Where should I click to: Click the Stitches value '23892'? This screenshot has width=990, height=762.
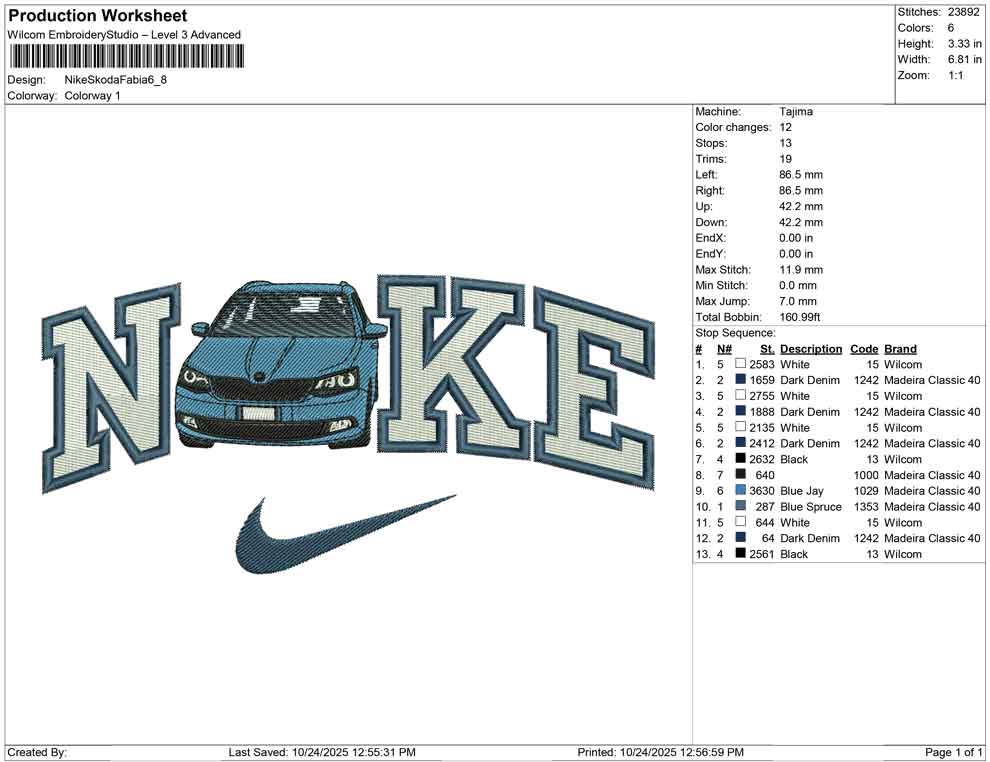[x=963, y=12]
